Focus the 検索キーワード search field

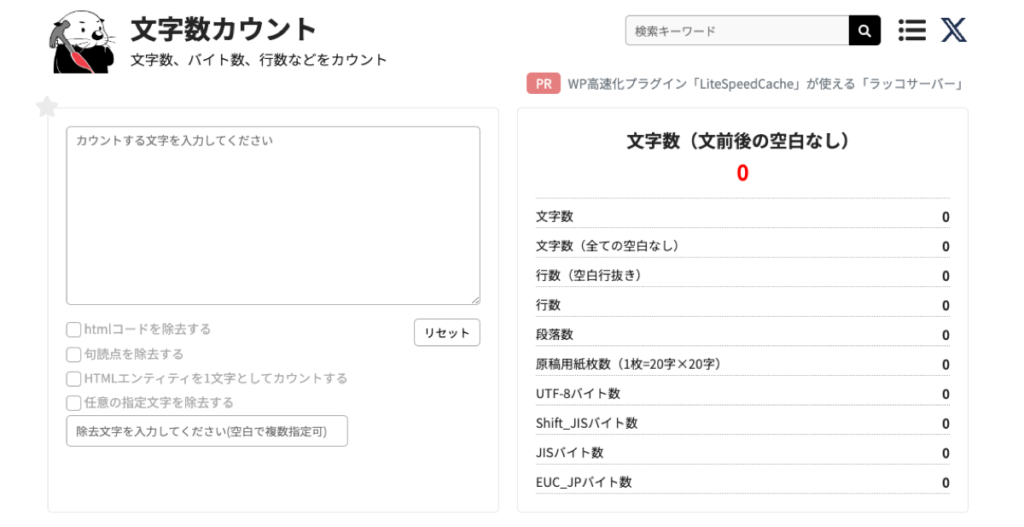tap(737, 31)
